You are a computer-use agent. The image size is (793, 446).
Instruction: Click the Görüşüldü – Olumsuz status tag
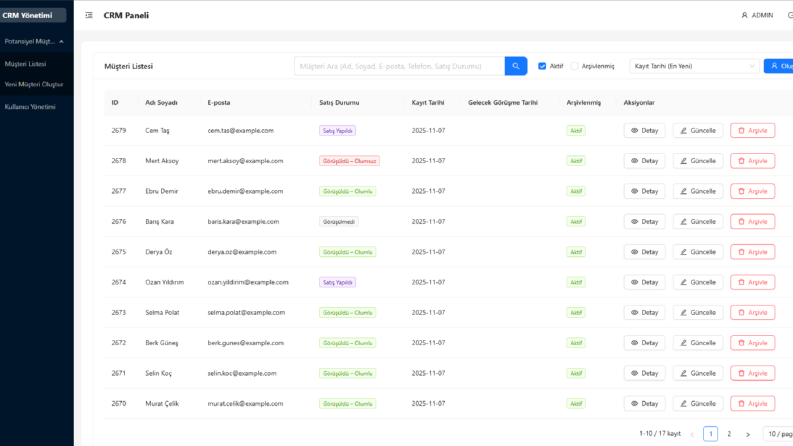coord(349,161)
